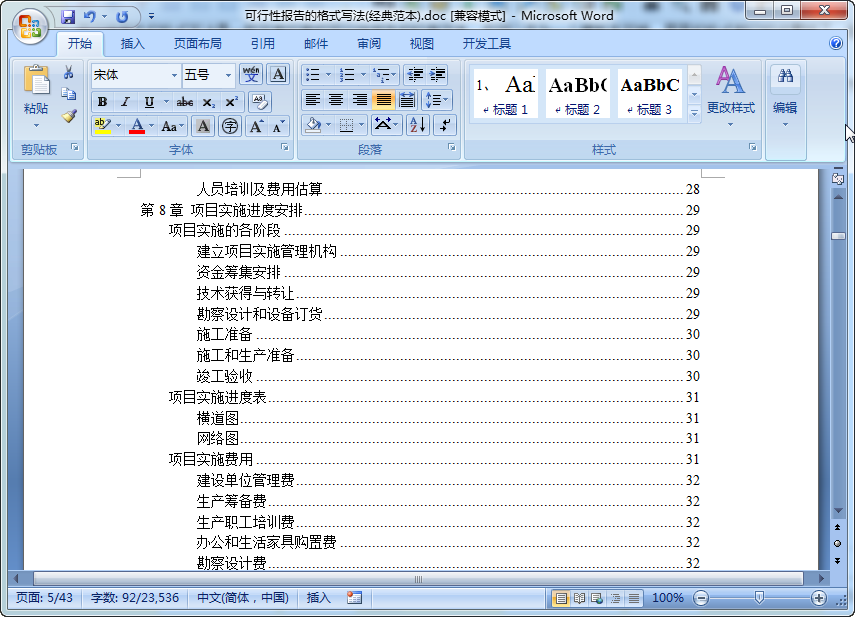This screenshot has height=617, width=855.
Task: Expand styles gallery more arrow
Action: pos(694,113)
